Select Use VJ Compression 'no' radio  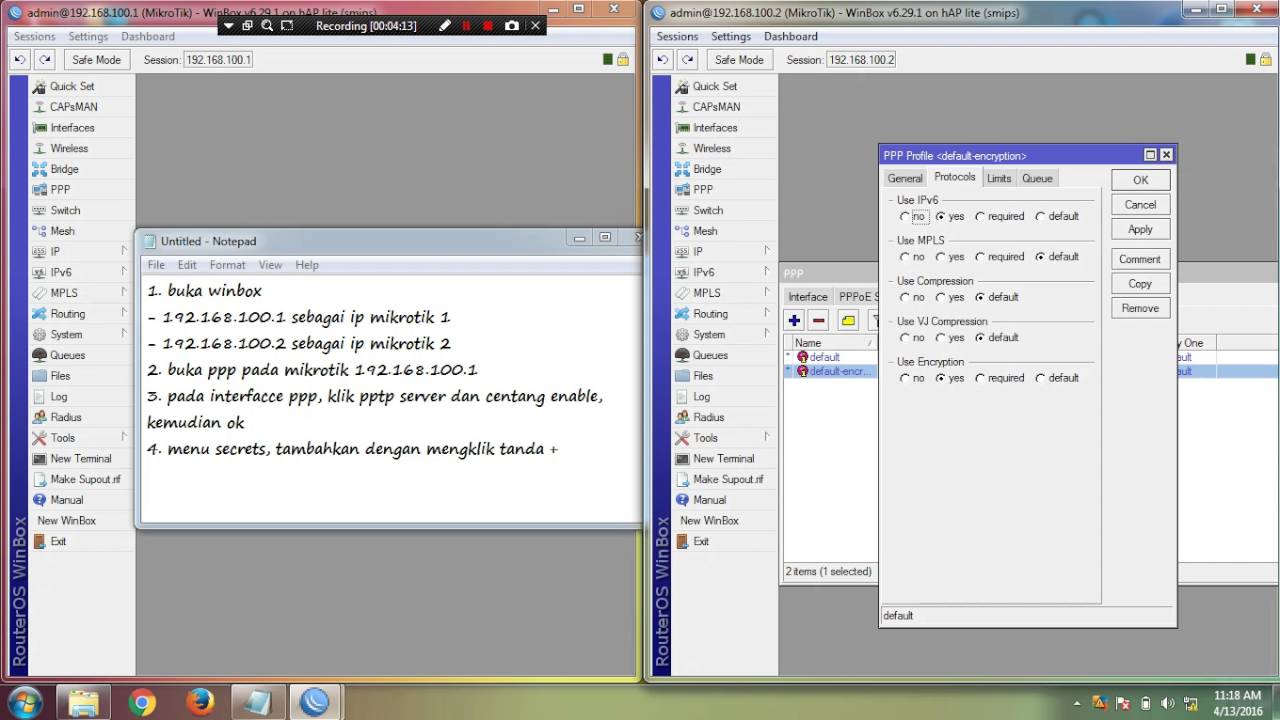tap(905, 338)
